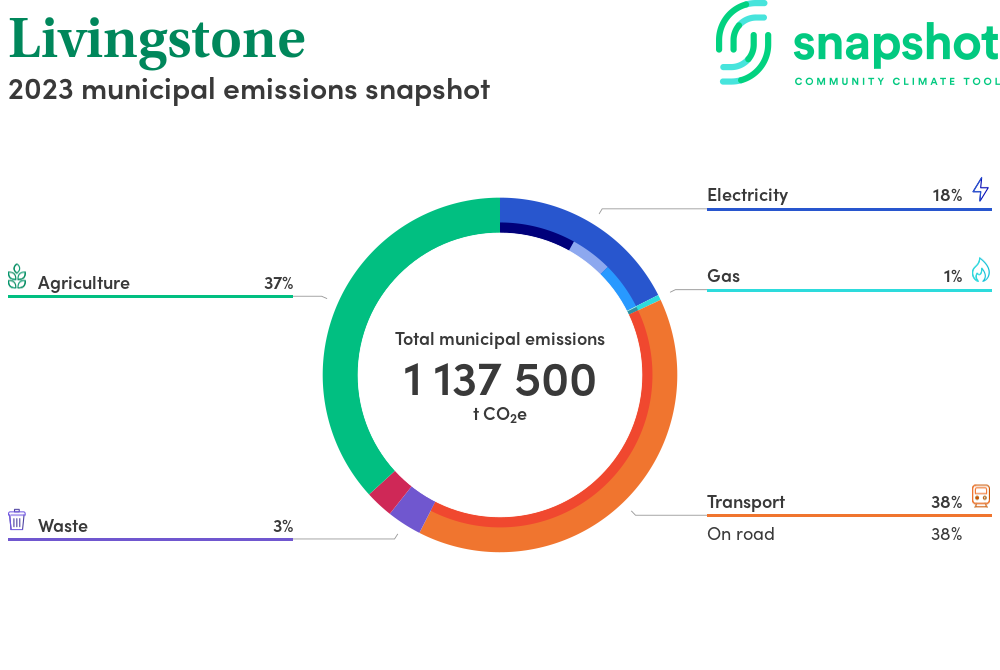Select the Electricity category label
Viewport: 1000px width, 670px height.
747,195
